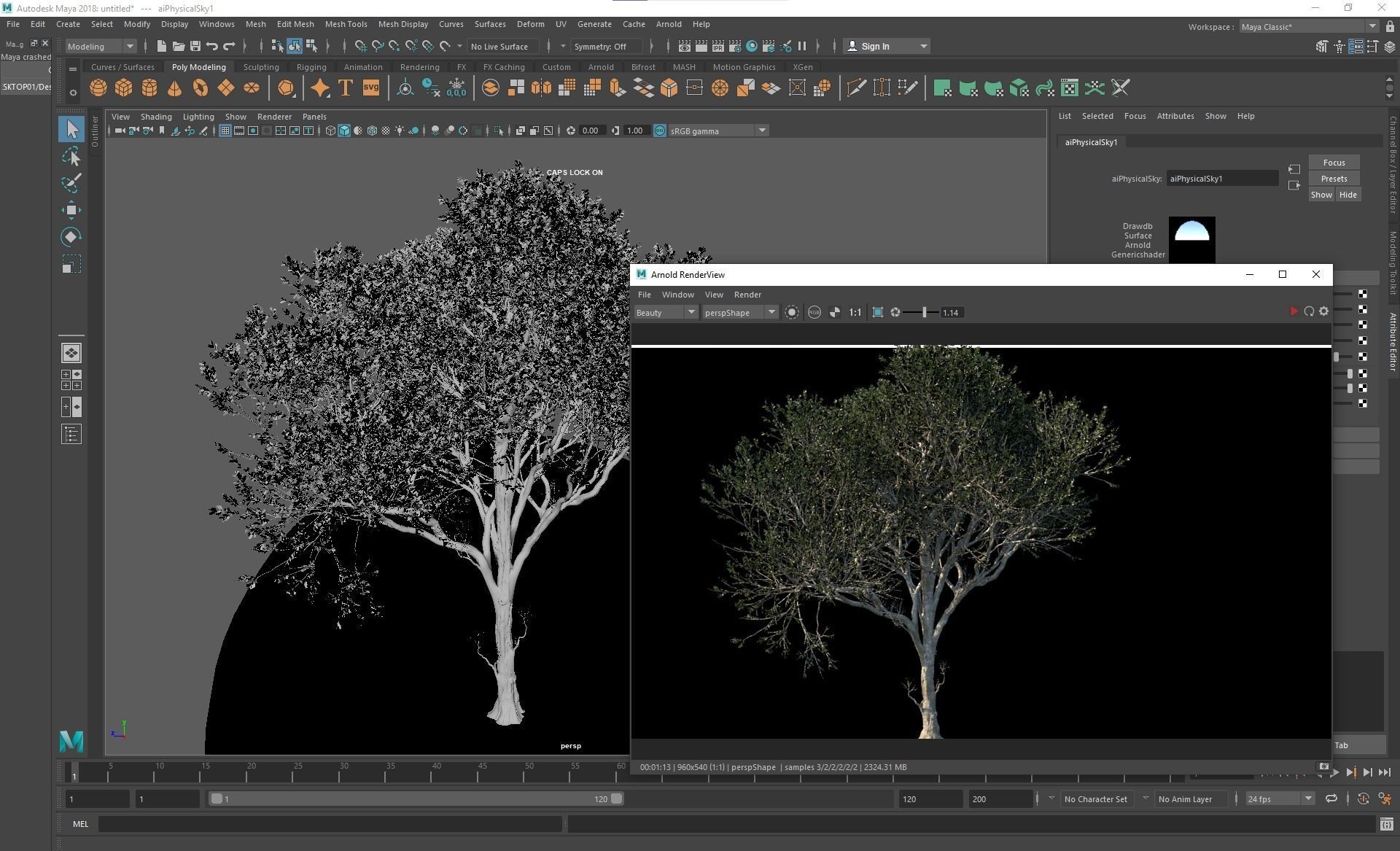Click the SVG import shelf icon
Image resolution: width=1400 pixels, height=851 pixels.
coord(371,88)
